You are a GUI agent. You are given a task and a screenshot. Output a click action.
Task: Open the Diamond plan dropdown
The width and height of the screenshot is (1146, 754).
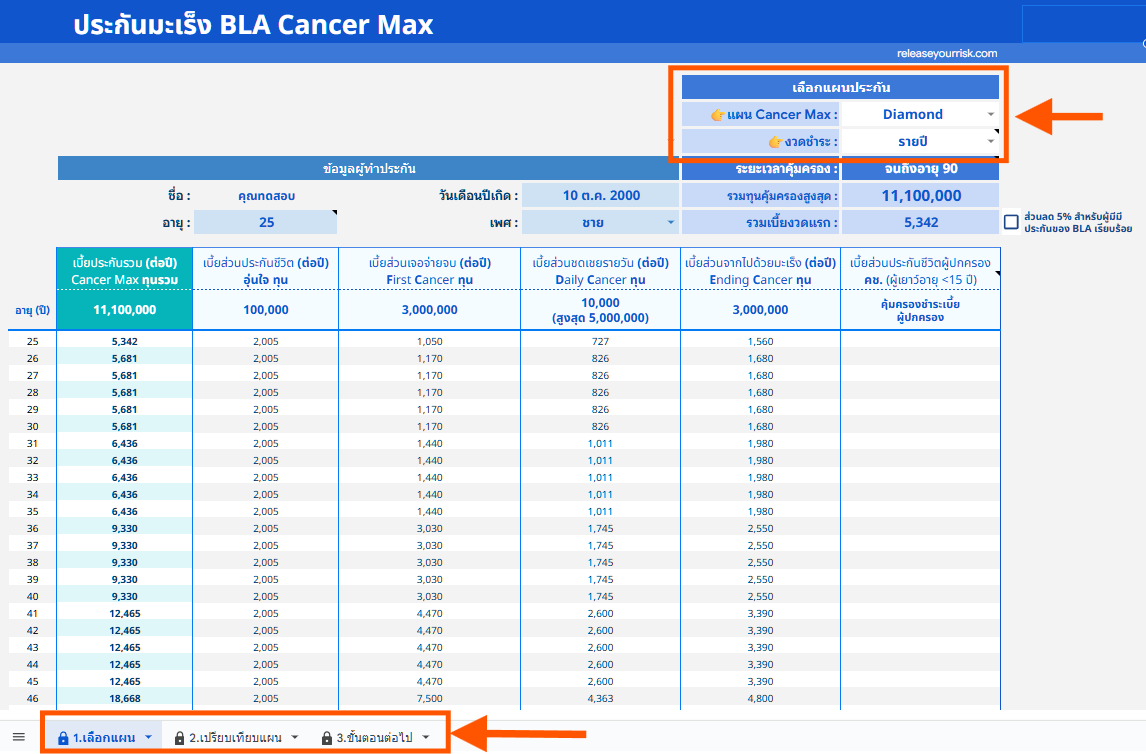(990, 114)
